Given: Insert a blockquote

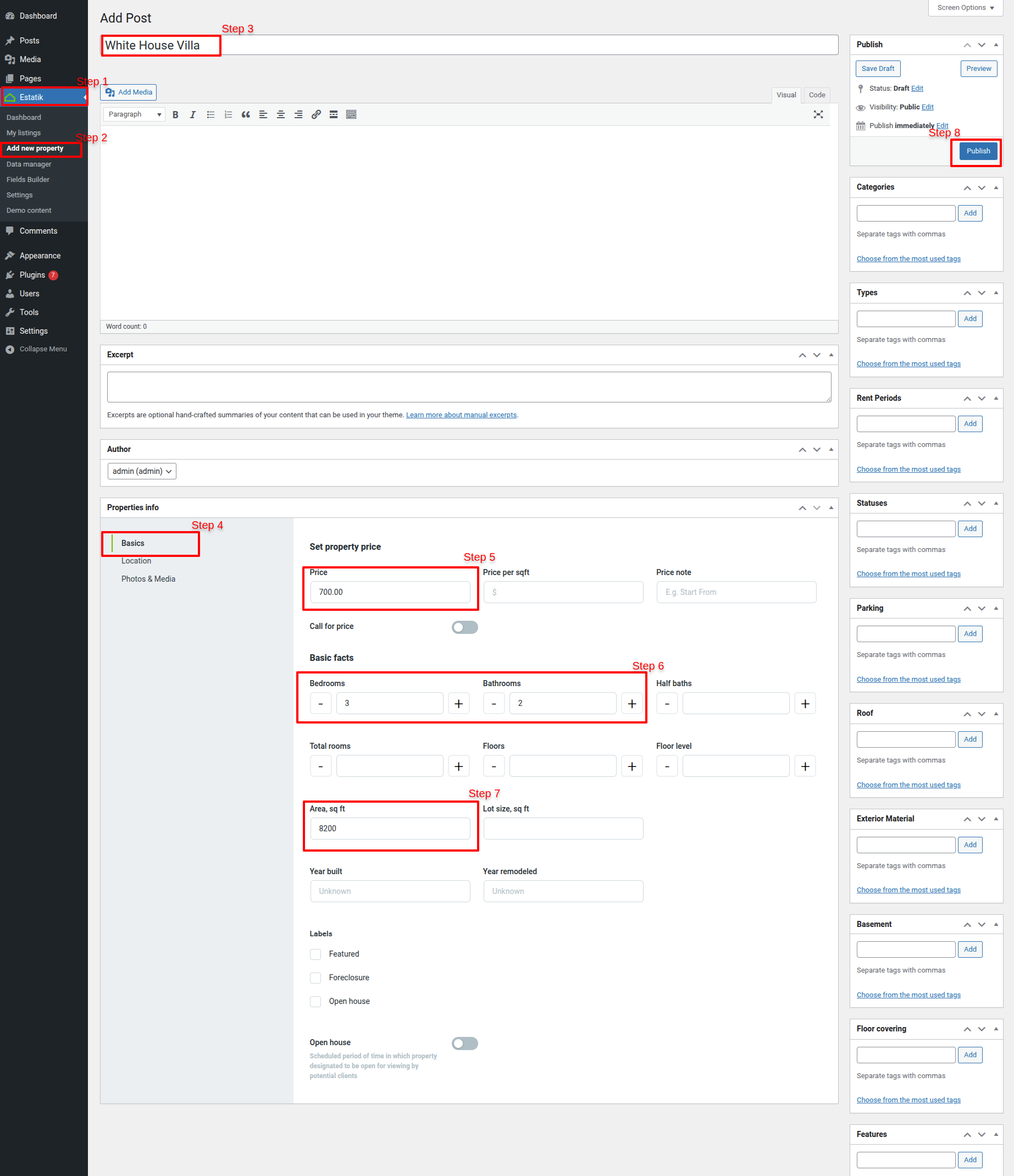Looking at the screenshot, I should (246, 115).
